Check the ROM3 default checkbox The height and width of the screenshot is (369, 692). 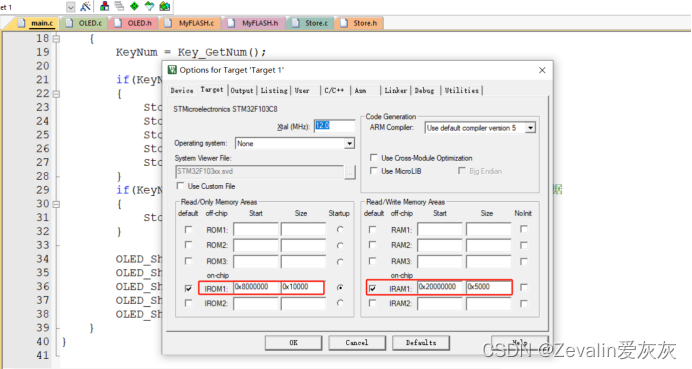(188, 261)
